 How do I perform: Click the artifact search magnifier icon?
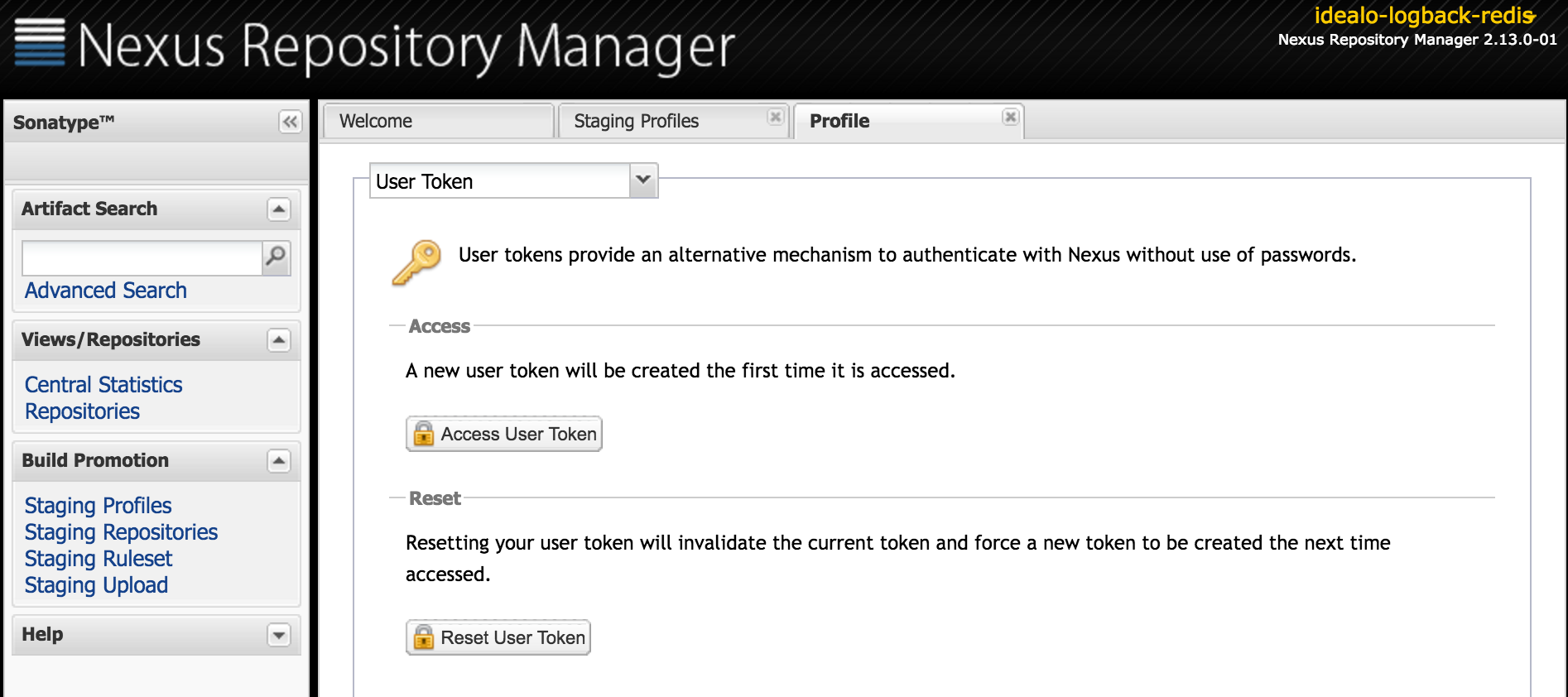pos(276,257)
